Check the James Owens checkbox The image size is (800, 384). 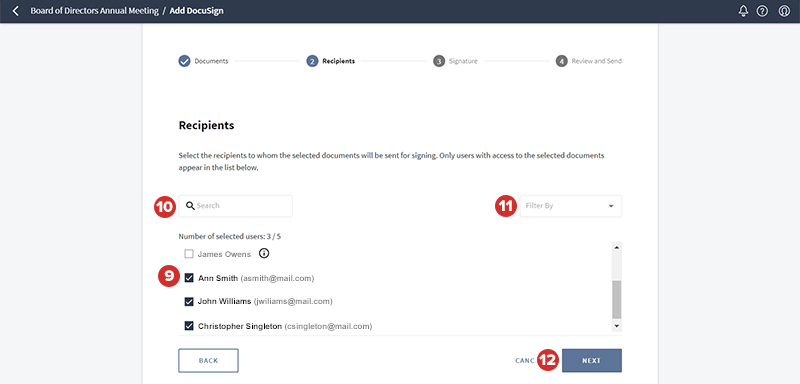click(189, 253)
